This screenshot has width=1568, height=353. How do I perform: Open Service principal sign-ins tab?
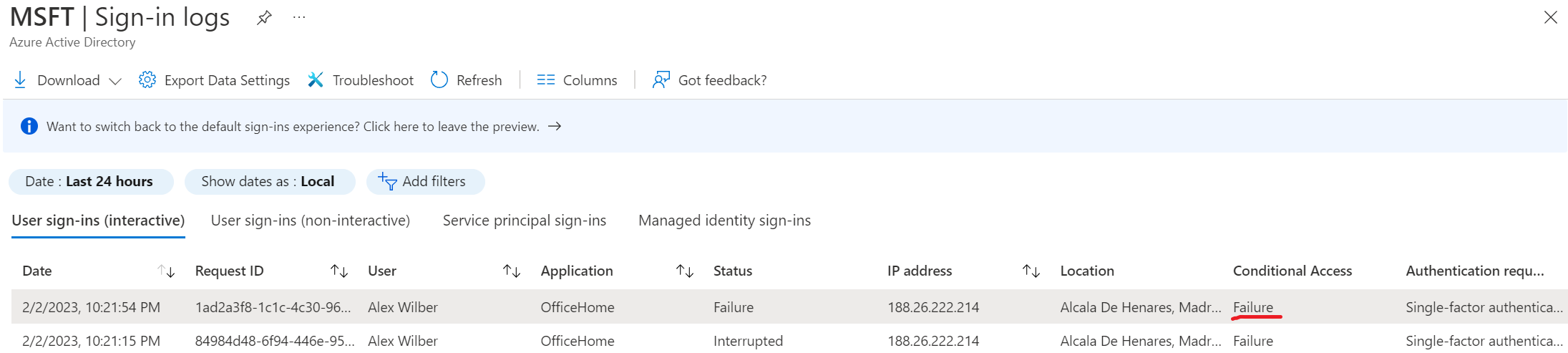(524, 221)
